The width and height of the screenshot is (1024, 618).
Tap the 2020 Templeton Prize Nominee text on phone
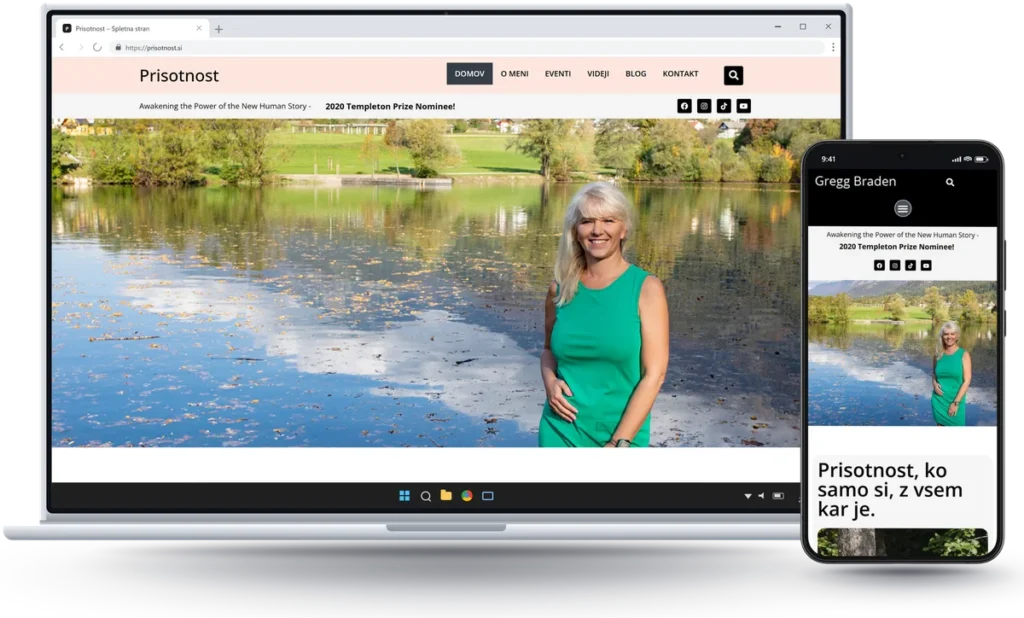896,247
